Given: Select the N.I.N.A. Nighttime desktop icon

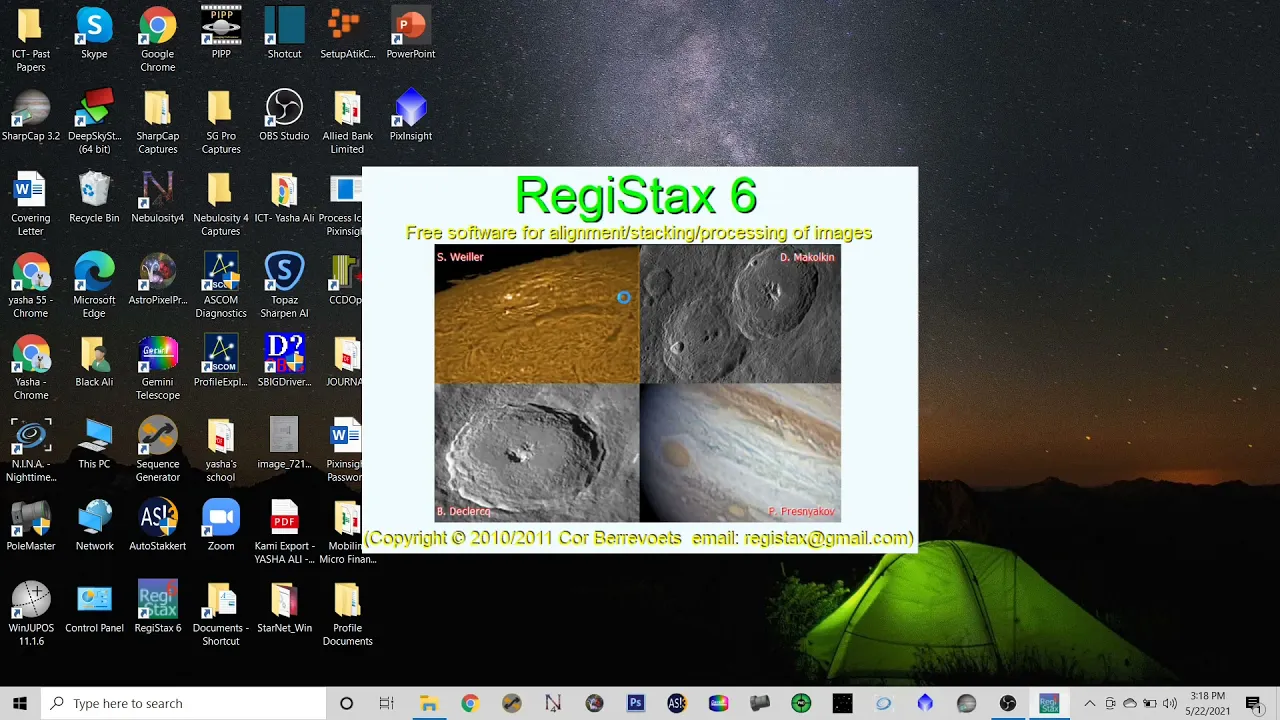Looking at the screenshot, I should 31,449.
